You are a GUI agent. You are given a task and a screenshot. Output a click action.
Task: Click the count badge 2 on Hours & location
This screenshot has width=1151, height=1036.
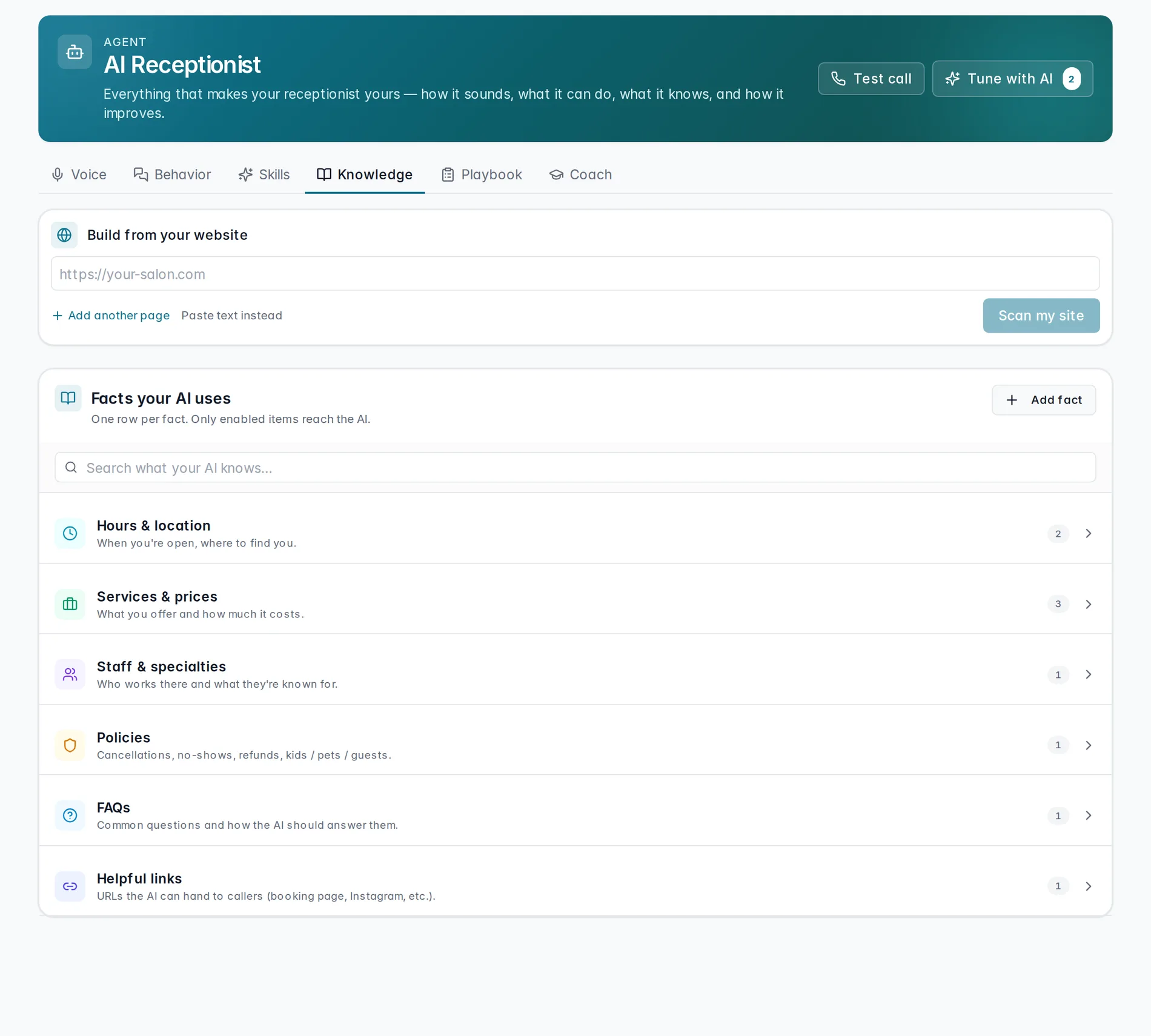[x=1058, y=534]
